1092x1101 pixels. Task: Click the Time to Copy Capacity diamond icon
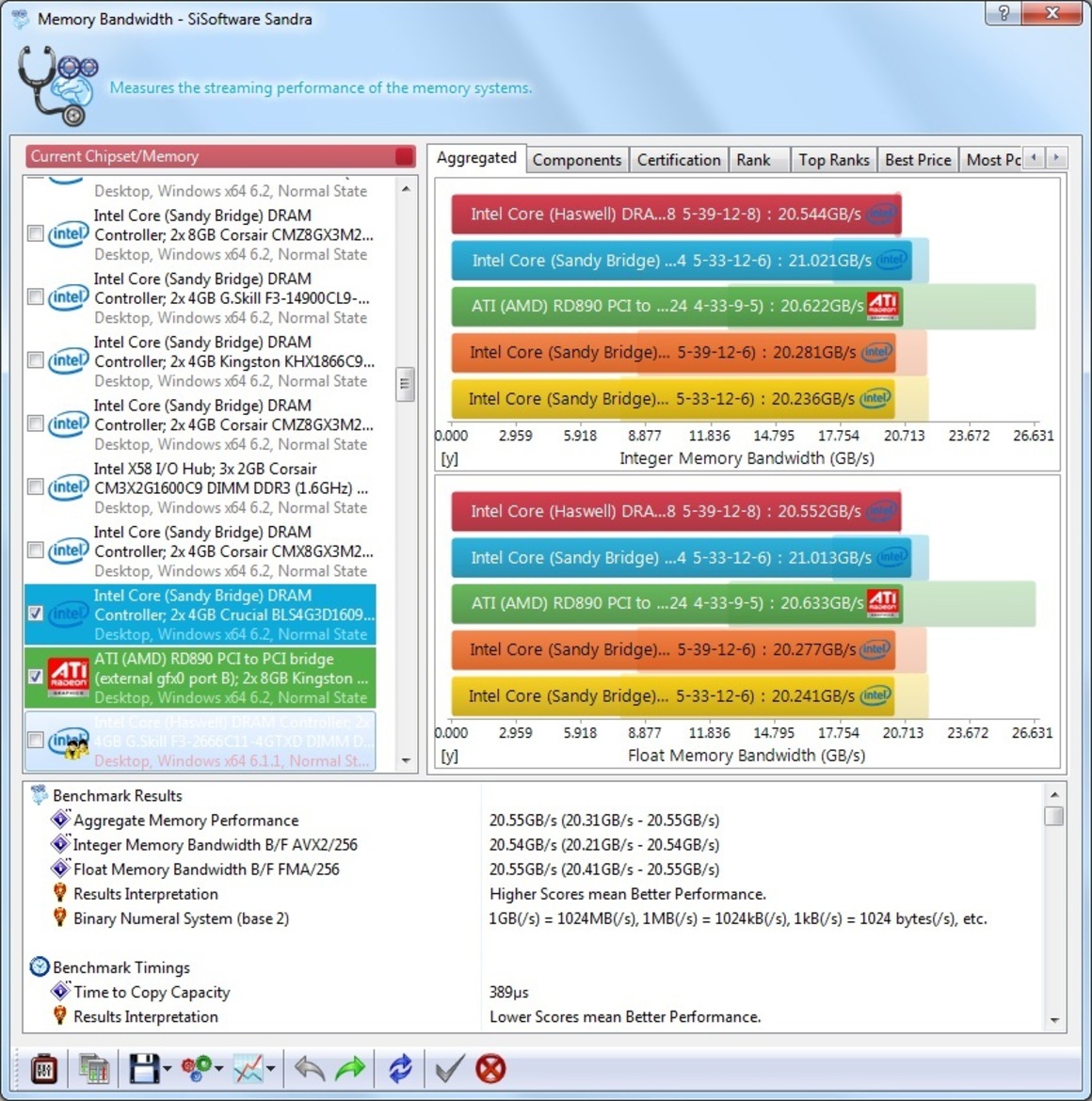60,991
